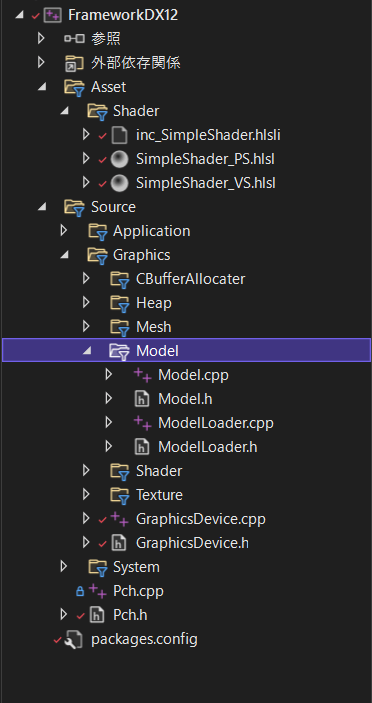Expand the Application folder
372x703 pixels.
coord(64,230)
